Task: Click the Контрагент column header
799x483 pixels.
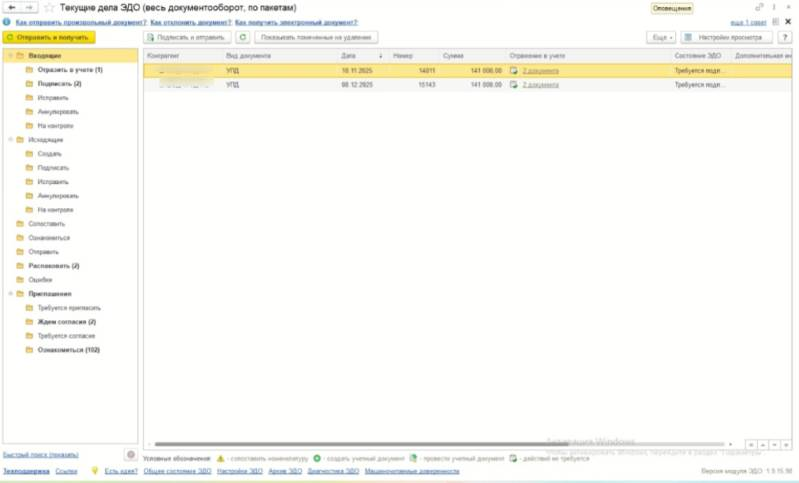Action: tap(183, 56)
